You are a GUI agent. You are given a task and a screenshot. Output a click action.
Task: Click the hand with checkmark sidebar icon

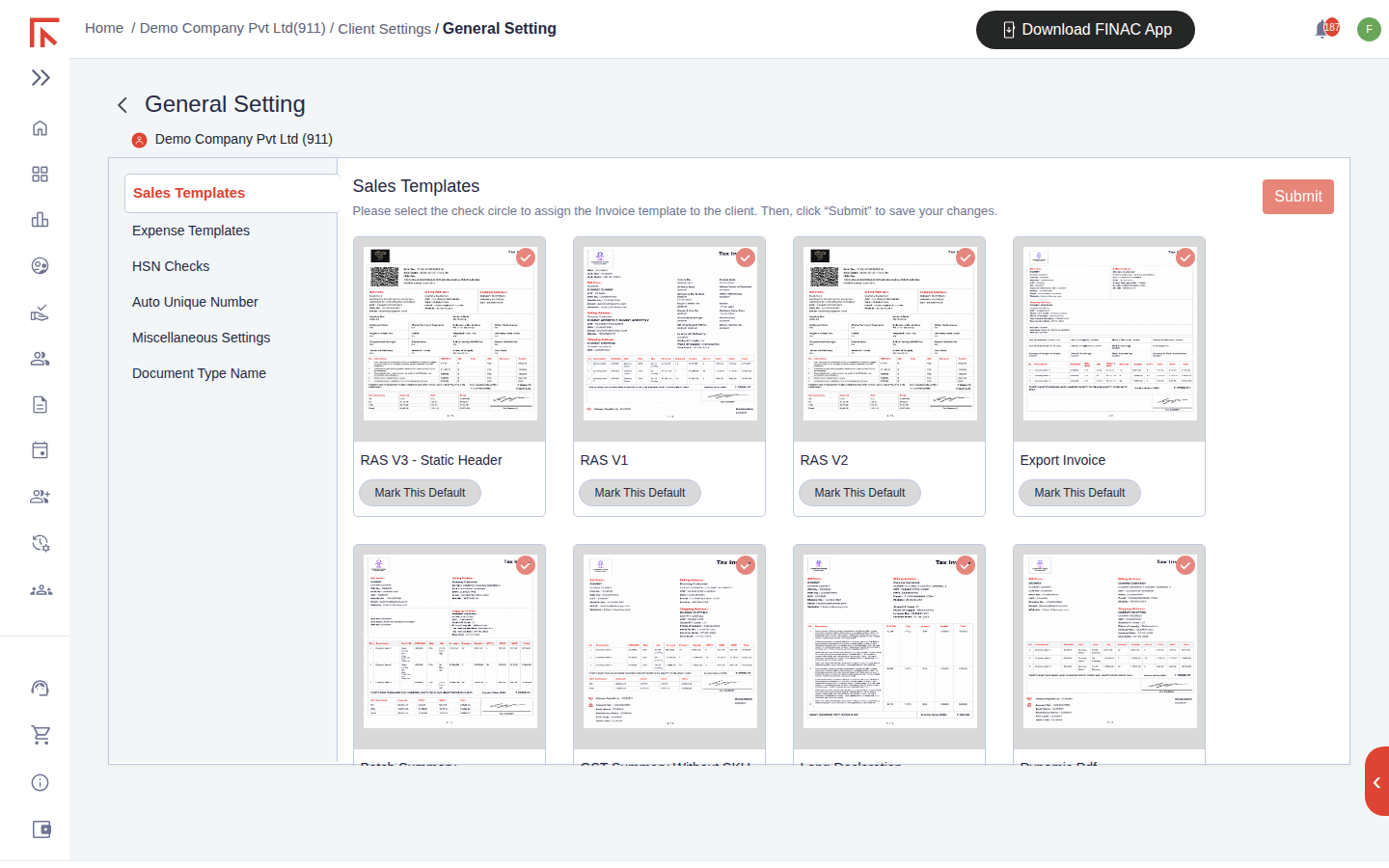[x=40, y=312]
